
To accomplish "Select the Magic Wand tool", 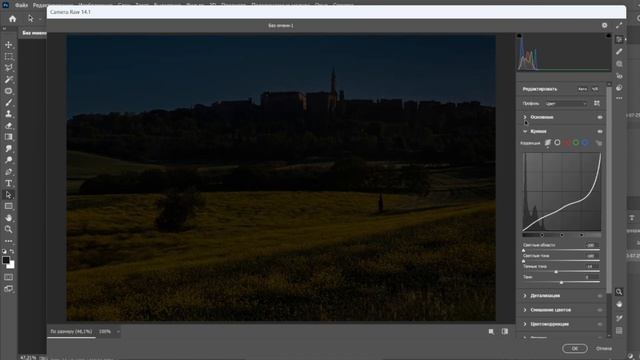I will (9, 79).
